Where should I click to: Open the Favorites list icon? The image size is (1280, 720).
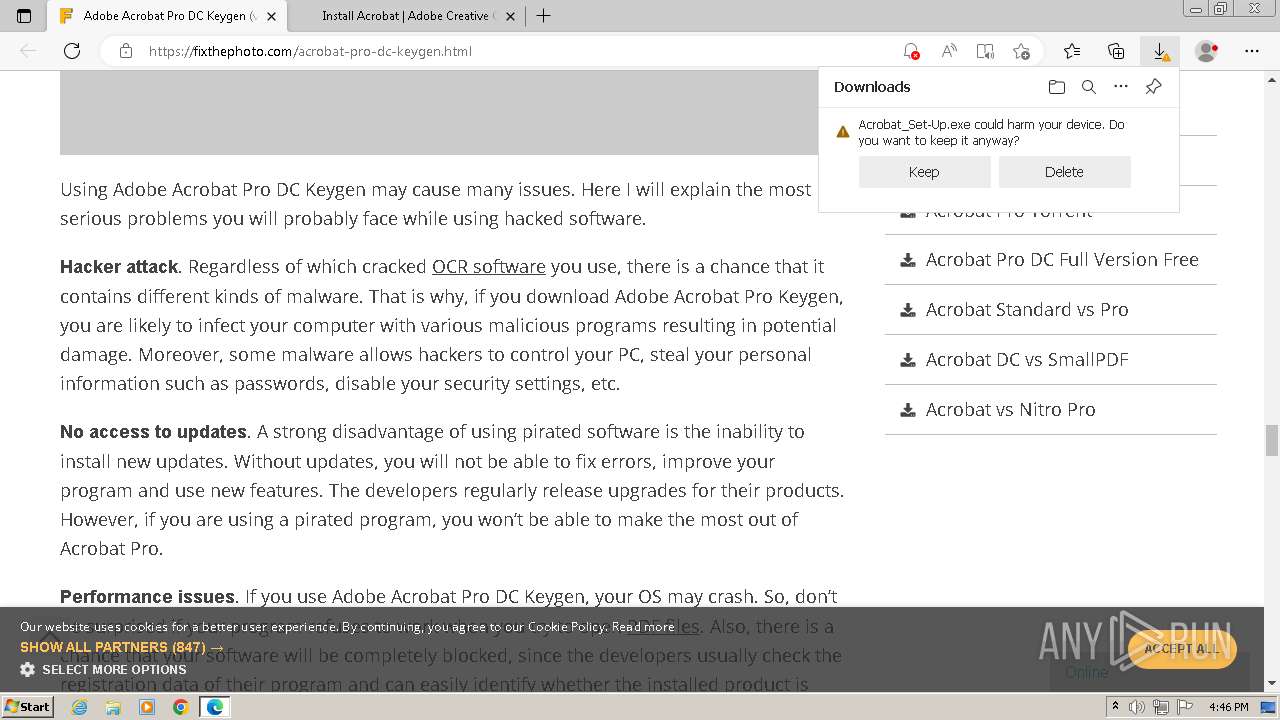click(x=1072, y=51)
